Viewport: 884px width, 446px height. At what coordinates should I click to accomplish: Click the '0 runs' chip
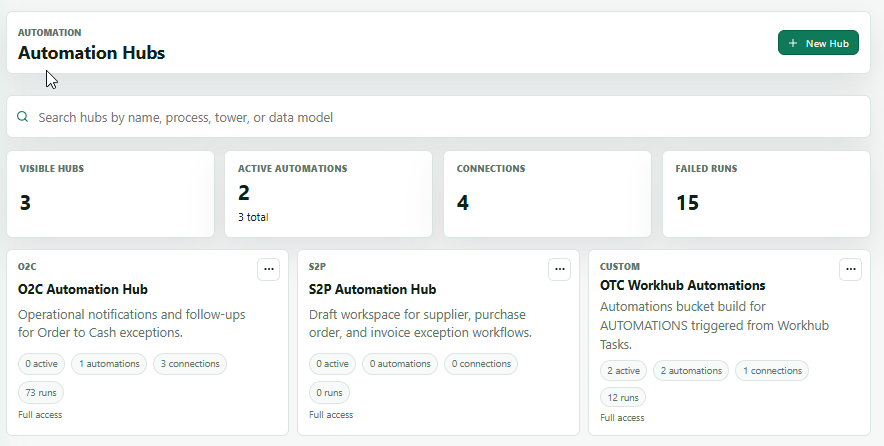[329, 392]
